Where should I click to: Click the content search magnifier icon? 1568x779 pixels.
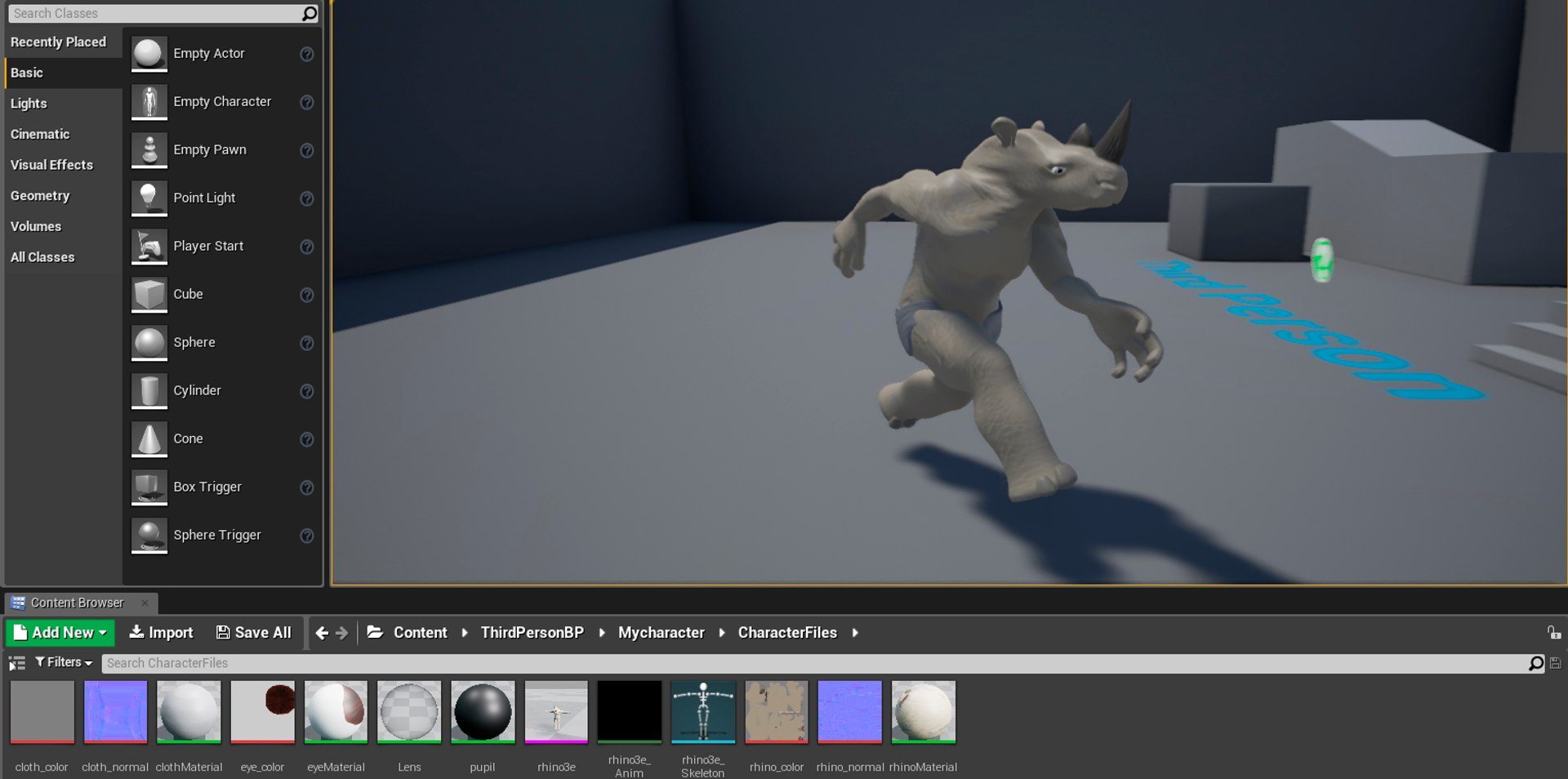1536,664
